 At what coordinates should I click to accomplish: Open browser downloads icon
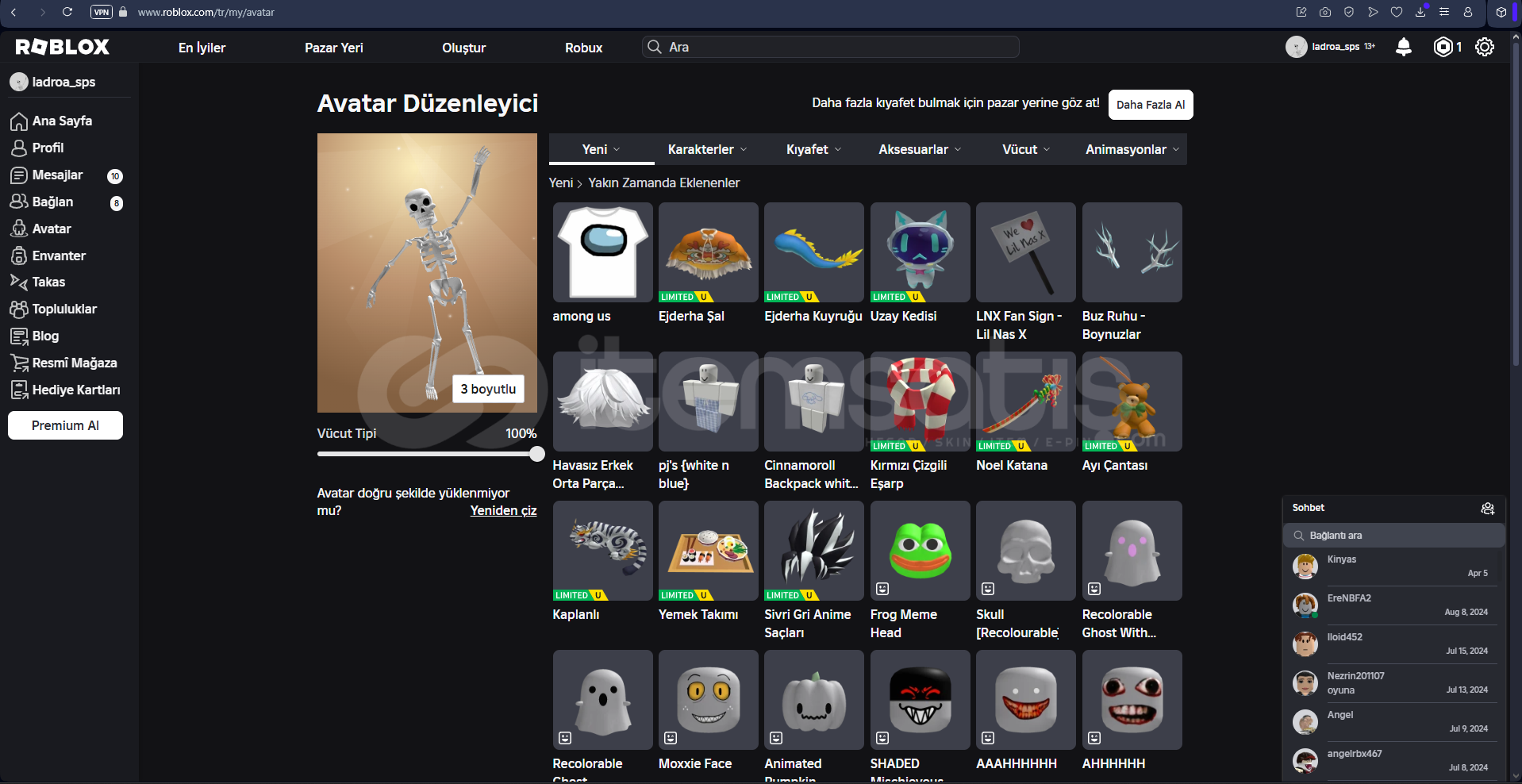pyautogui.click(x=1420, y=12)
